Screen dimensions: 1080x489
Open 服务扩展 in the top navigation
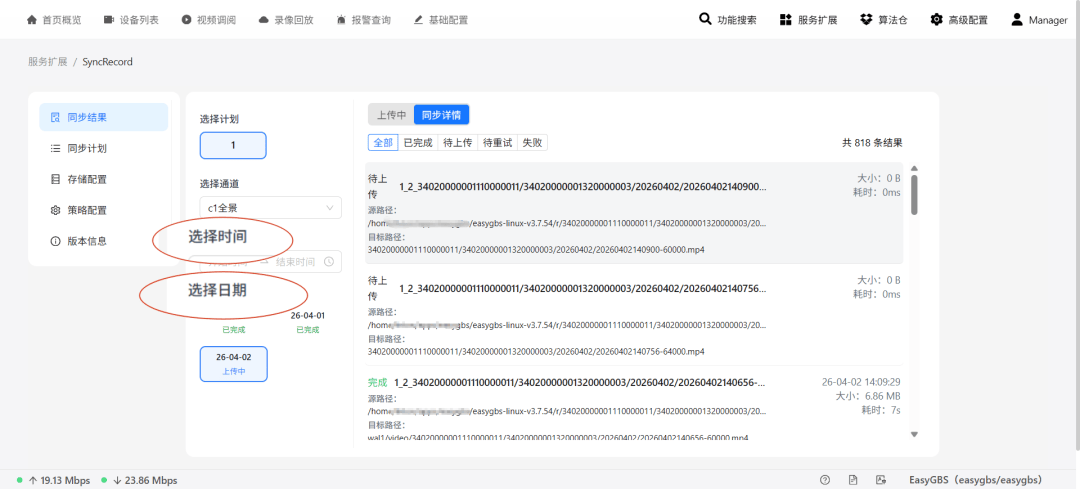pos(808,20)
